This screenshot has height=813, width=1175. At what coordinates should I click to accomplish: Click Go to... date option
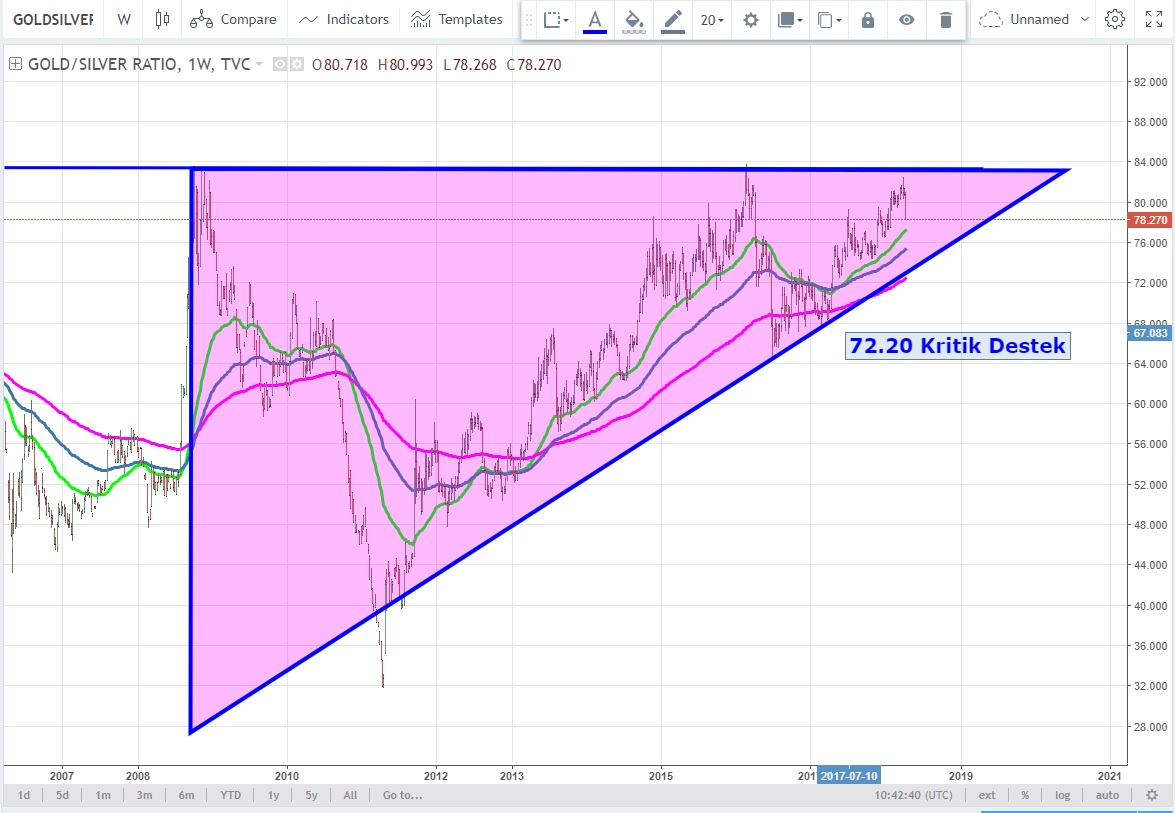[x=402, y=795]
